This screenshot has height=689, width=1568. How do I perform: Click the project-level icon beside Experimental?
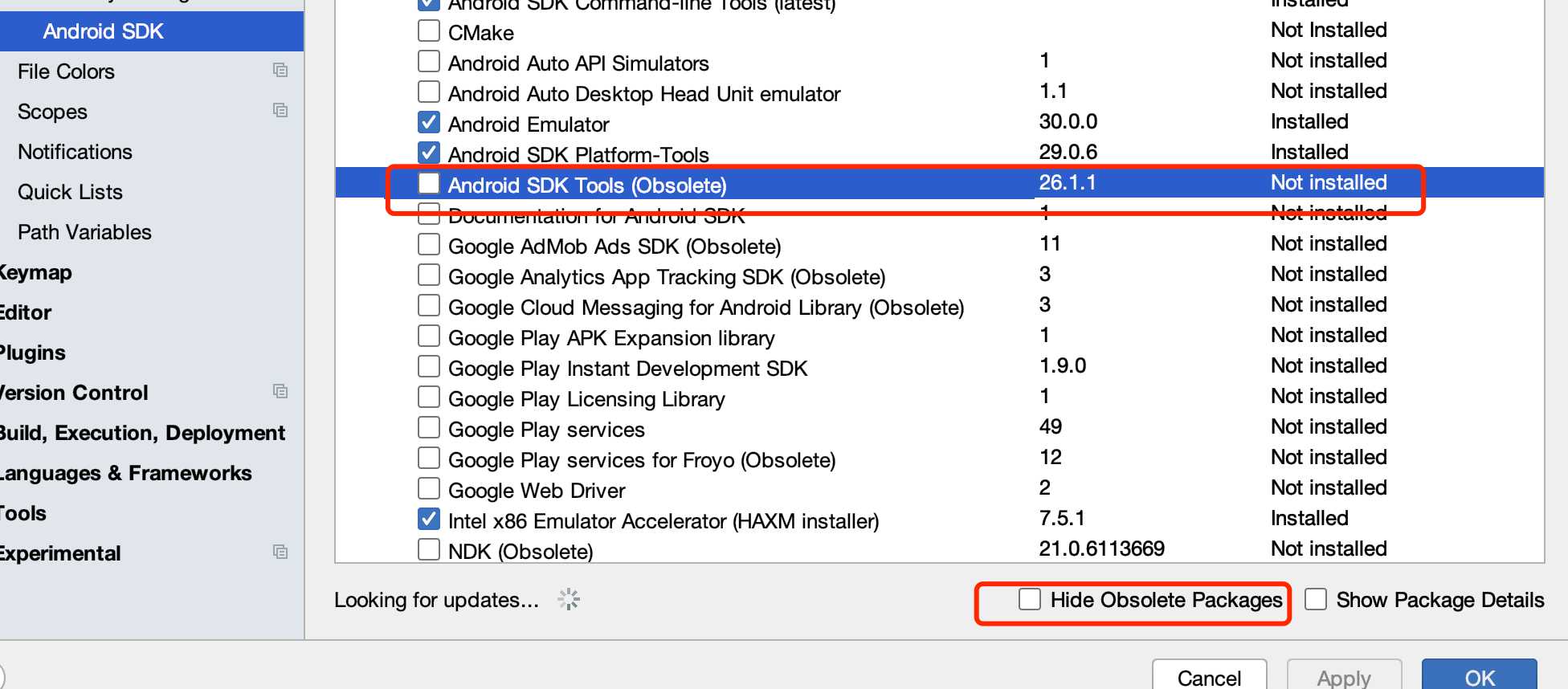[x=280, y=552]
